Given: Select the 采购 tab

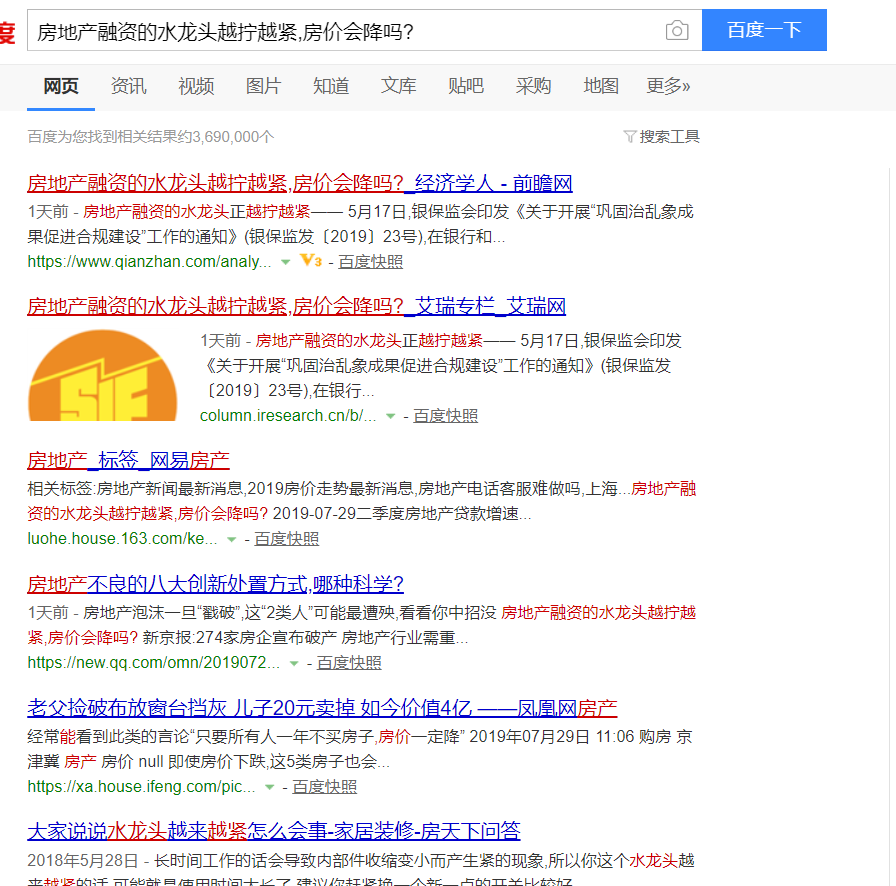Looking at the screenshot, I should point(533,86).
